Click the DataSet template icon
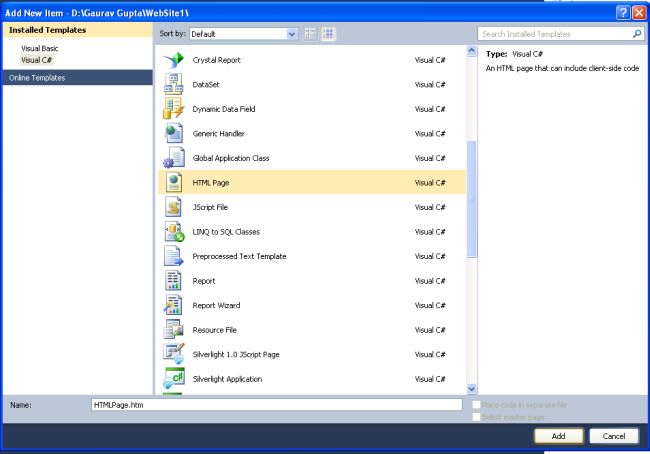This screenshot has height=454, width=650. [174, 84]
